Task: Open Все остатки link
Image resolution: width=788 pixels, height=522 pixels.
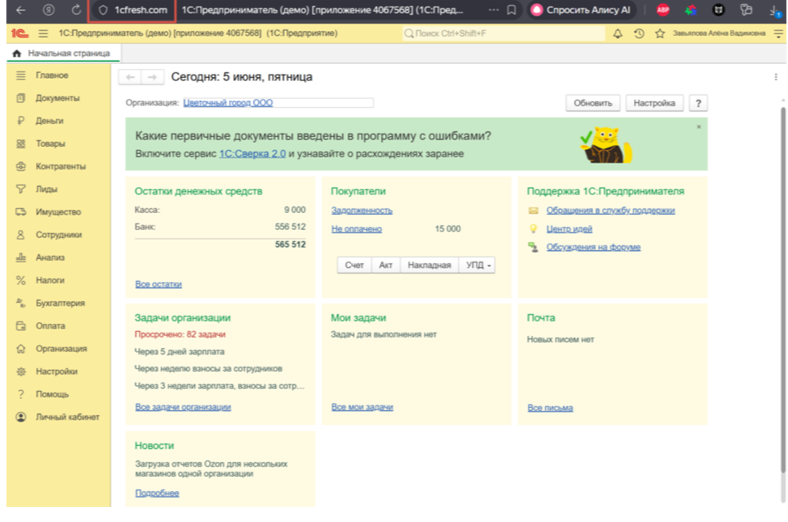Action: click(x=158, y=284)
